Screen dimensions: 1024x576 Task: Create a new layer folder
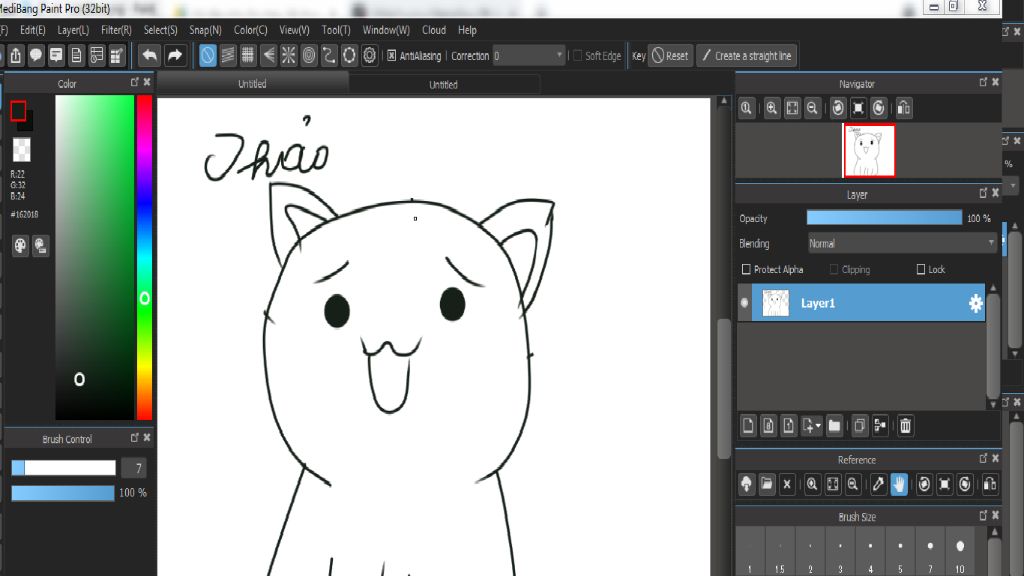(x=834, y=426)
